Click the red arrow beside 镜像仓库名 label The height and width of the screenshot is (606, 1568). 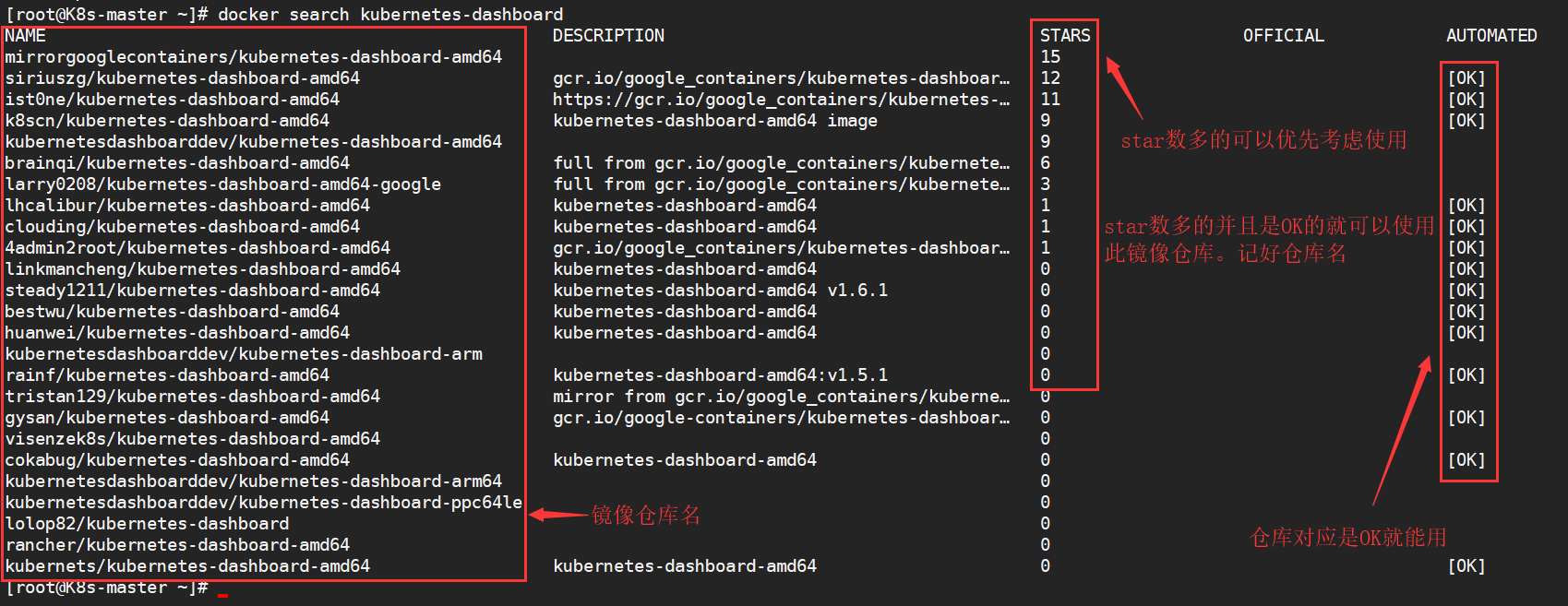558,515
